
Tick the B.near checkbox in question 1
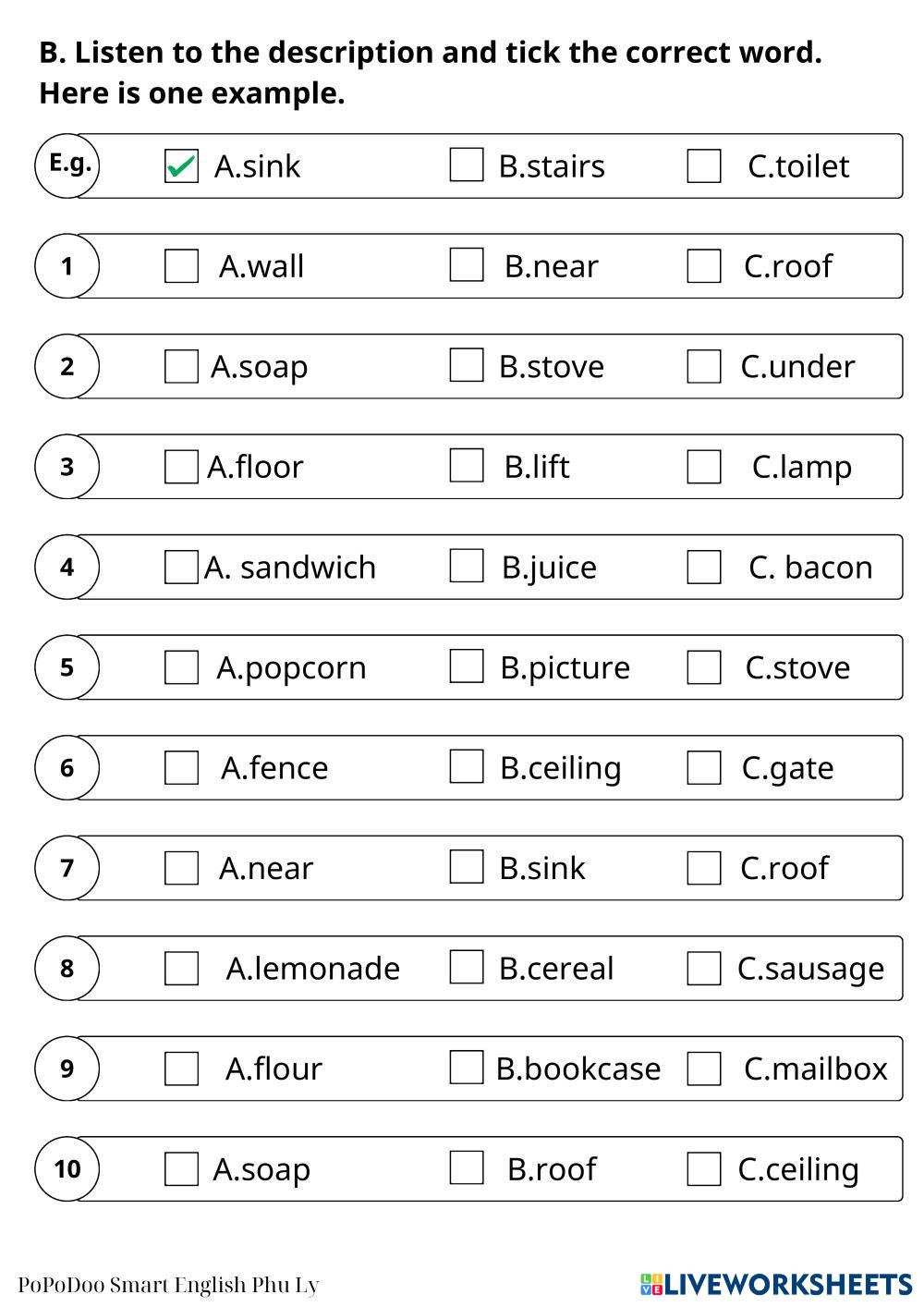[467, 264]
